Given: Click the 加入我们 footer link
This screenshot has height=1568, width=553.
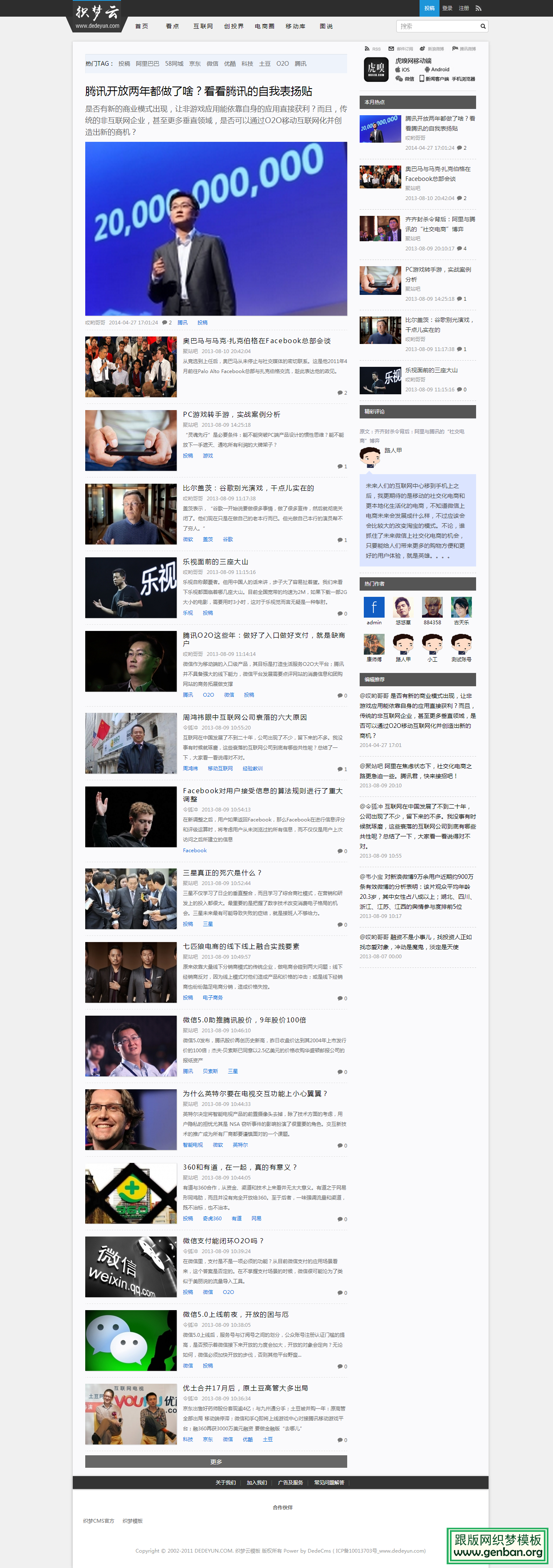Looking at the screenshot, I should pyautogui.click(x=257, y=1482).
